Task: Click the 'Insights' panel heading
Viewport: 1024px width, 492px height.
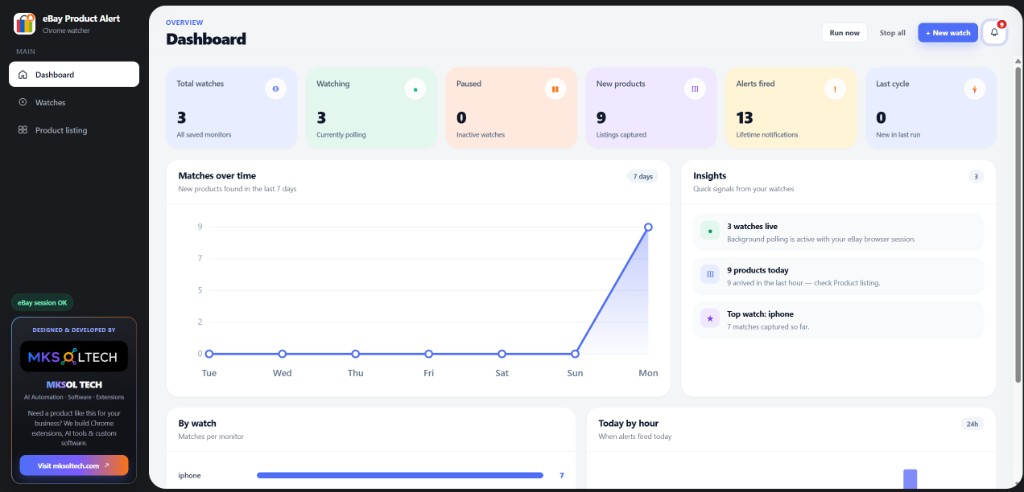Action: pyautogui.click(x=710, y=176)
